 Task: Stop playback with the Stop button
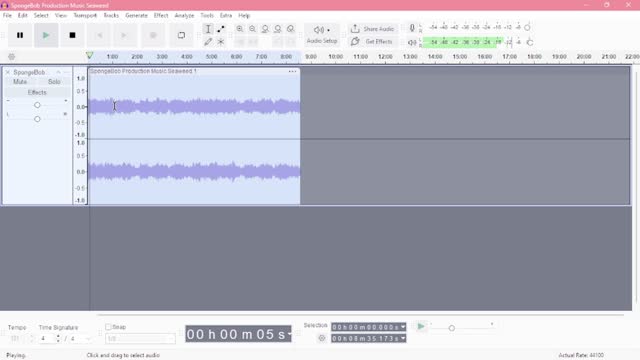coord(72,35)
